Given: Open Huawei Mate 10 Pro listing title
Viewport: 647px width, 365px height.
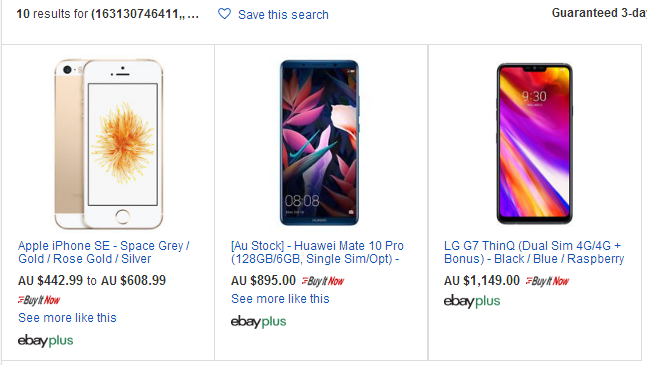Looking at the screenshot, I should pos(317,252).
